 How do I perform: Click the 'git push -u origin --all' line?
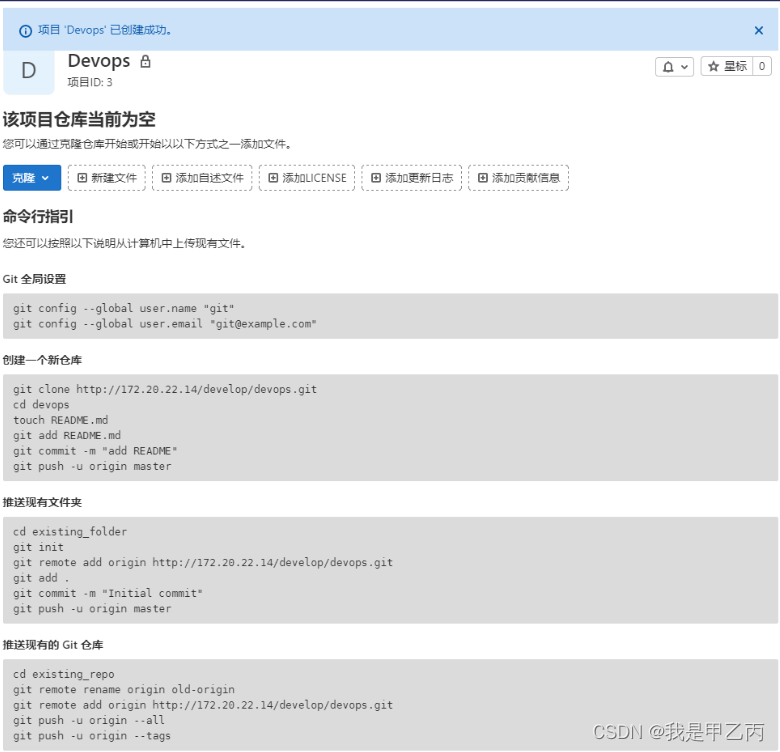click(89, 721)
